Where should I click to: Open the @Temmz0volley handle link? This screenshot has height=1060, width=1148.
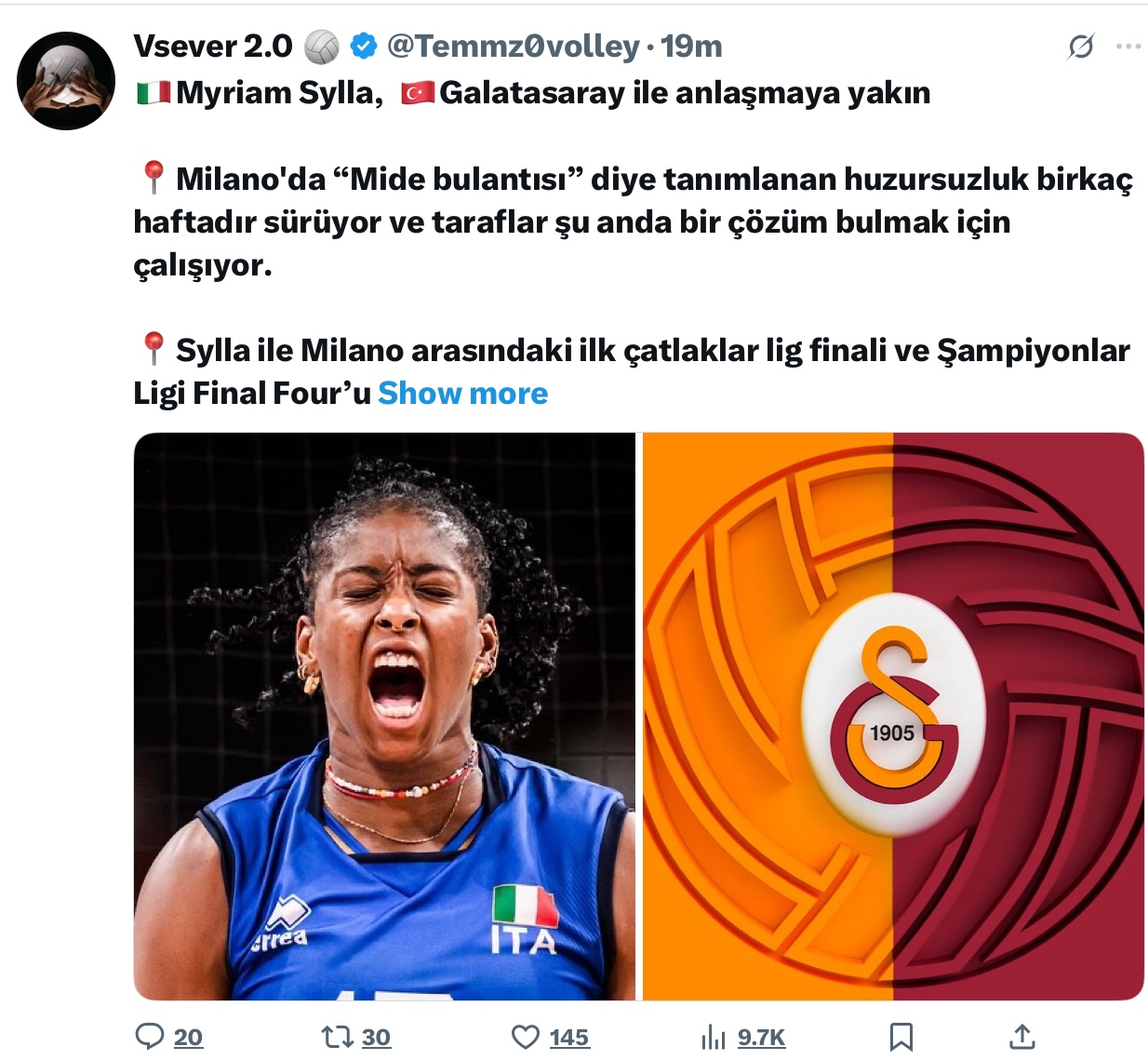coord(513,46)
